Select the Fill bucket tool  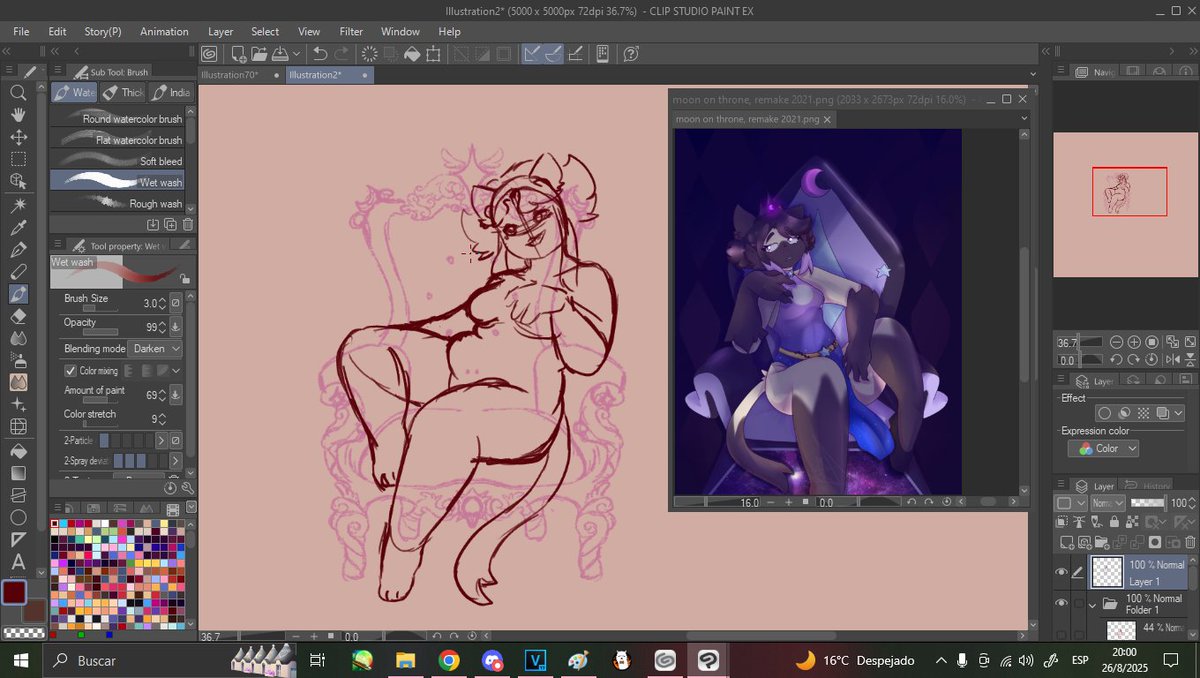(x=18, y=450)
